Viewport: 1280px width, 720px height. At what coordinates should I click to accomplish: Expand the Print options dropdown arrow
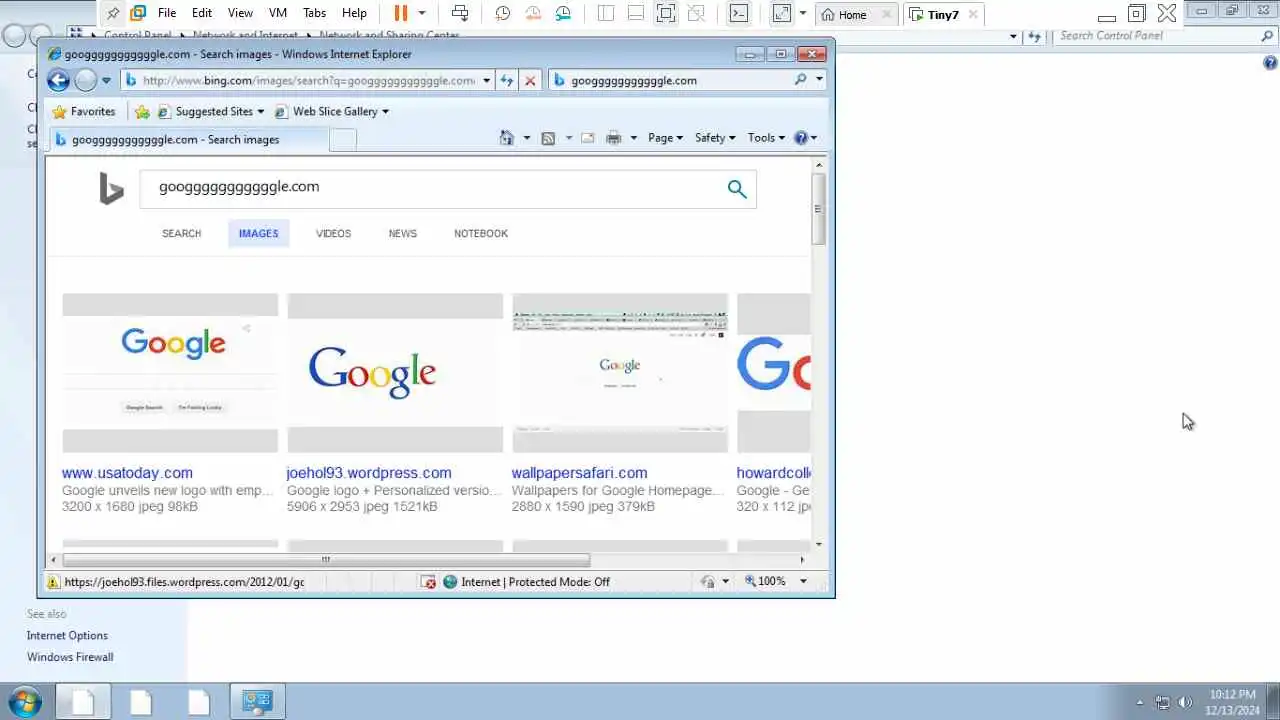(633, 138)
